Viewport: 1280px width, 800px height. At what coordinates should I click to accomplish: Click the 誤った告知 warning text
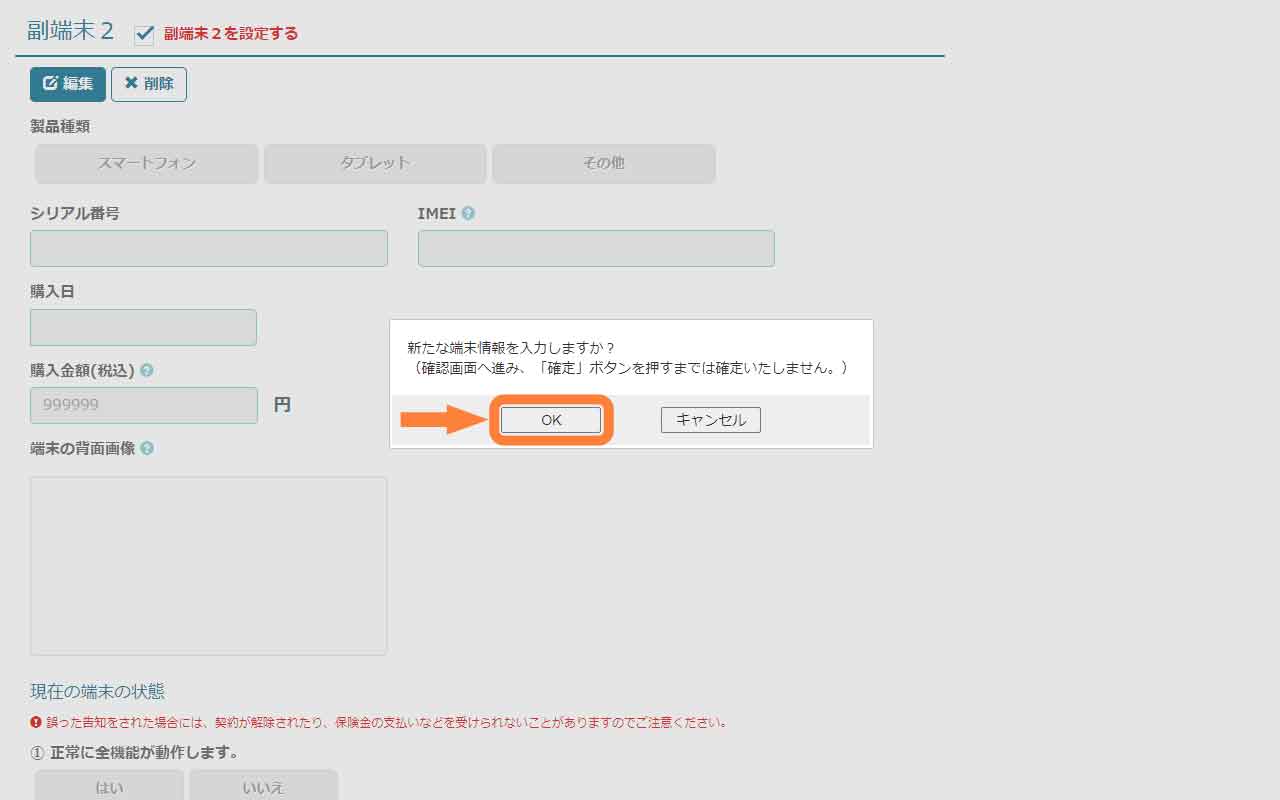pyautogui.click(x=385, y=722)
